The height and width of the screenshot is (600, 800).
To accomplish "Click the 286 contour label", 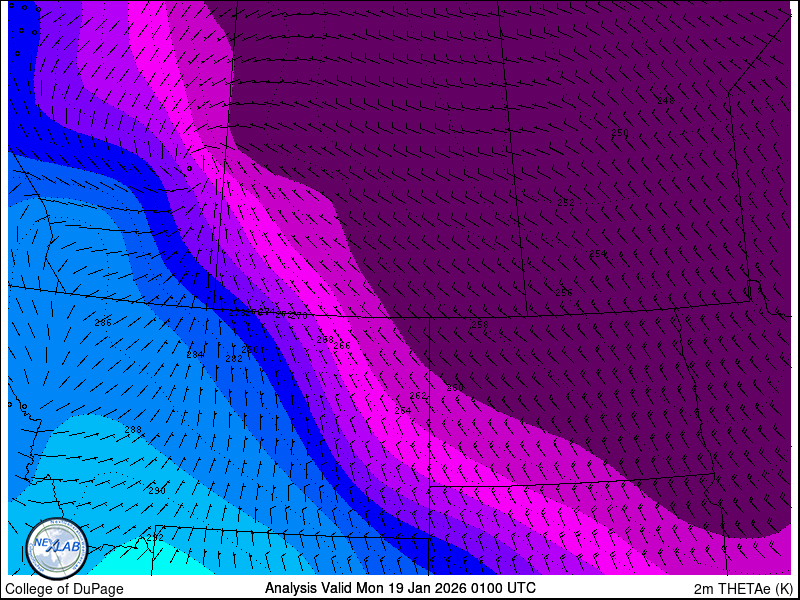I will point(103,322).
